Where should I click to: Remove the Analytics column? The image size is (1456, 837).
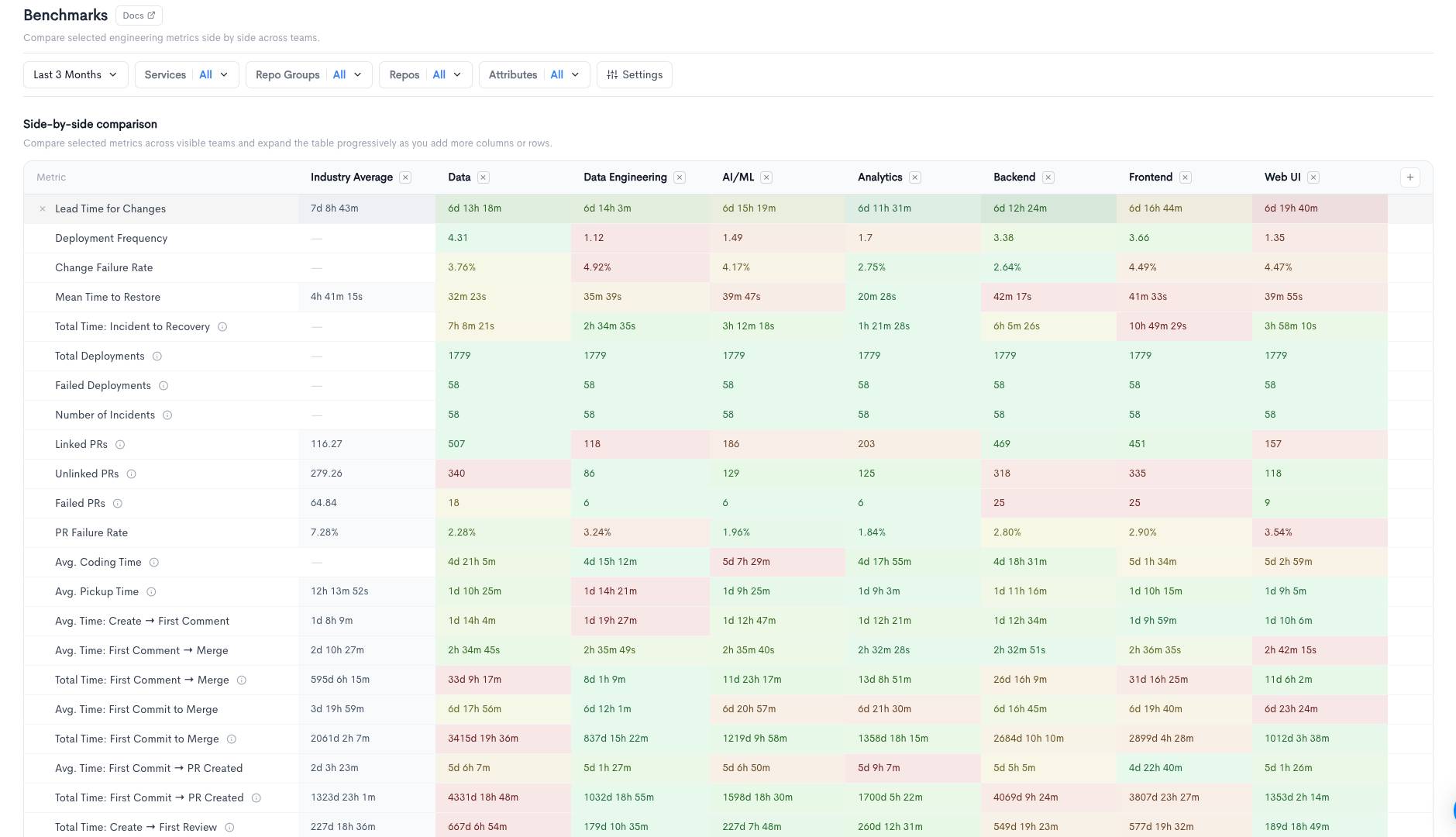click(x=915, y=177)
